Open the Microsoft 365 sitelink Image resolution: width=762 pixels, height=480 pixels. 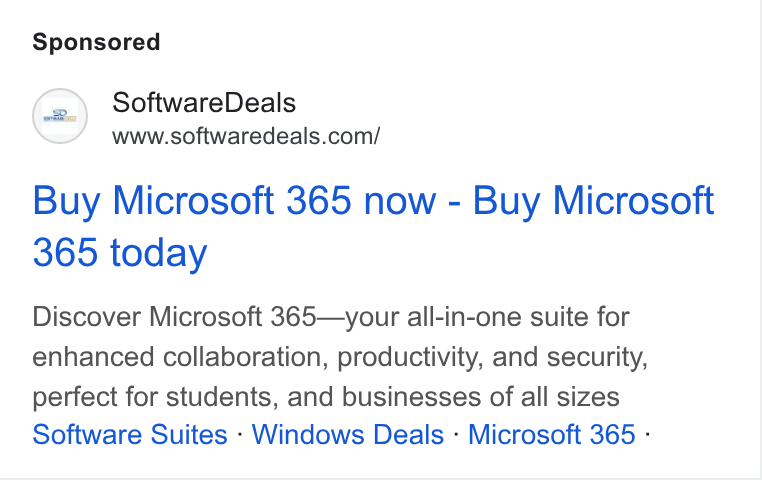pos(552,434)
